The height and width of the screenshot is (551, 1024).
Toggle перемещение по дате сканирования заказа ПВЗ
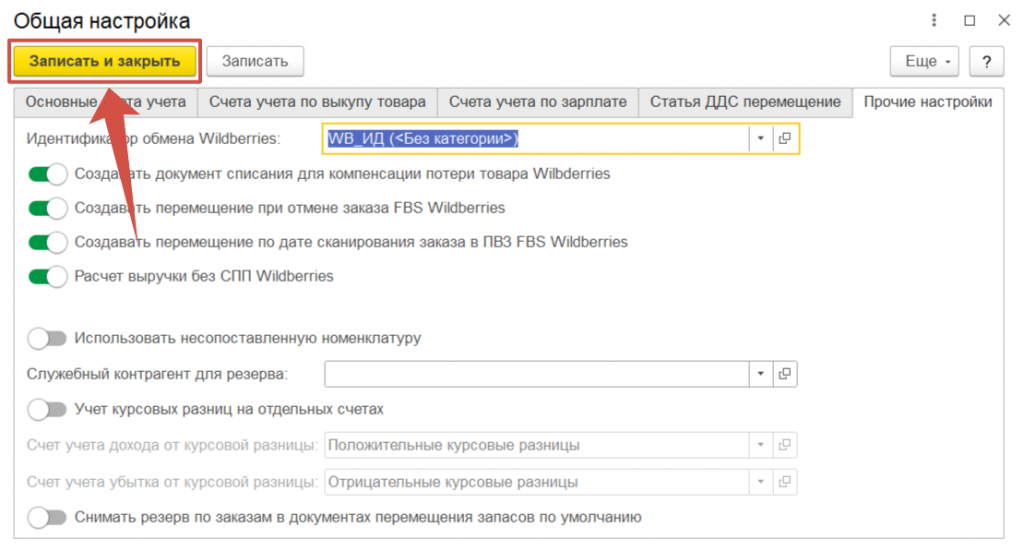pyautogui.click(x=47, y=243)
